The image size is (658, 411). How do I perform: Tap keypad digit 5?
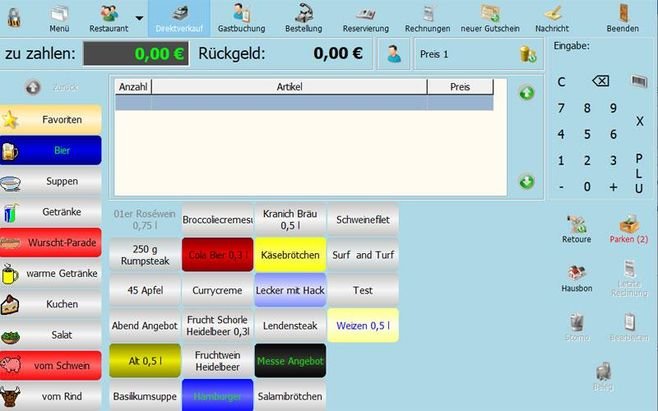click(x=587, y=134)
